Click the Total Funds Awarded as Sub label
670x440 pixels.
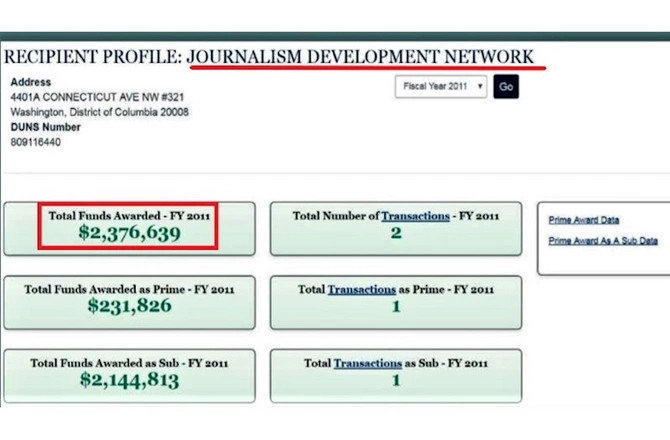(x=129, y=364)
